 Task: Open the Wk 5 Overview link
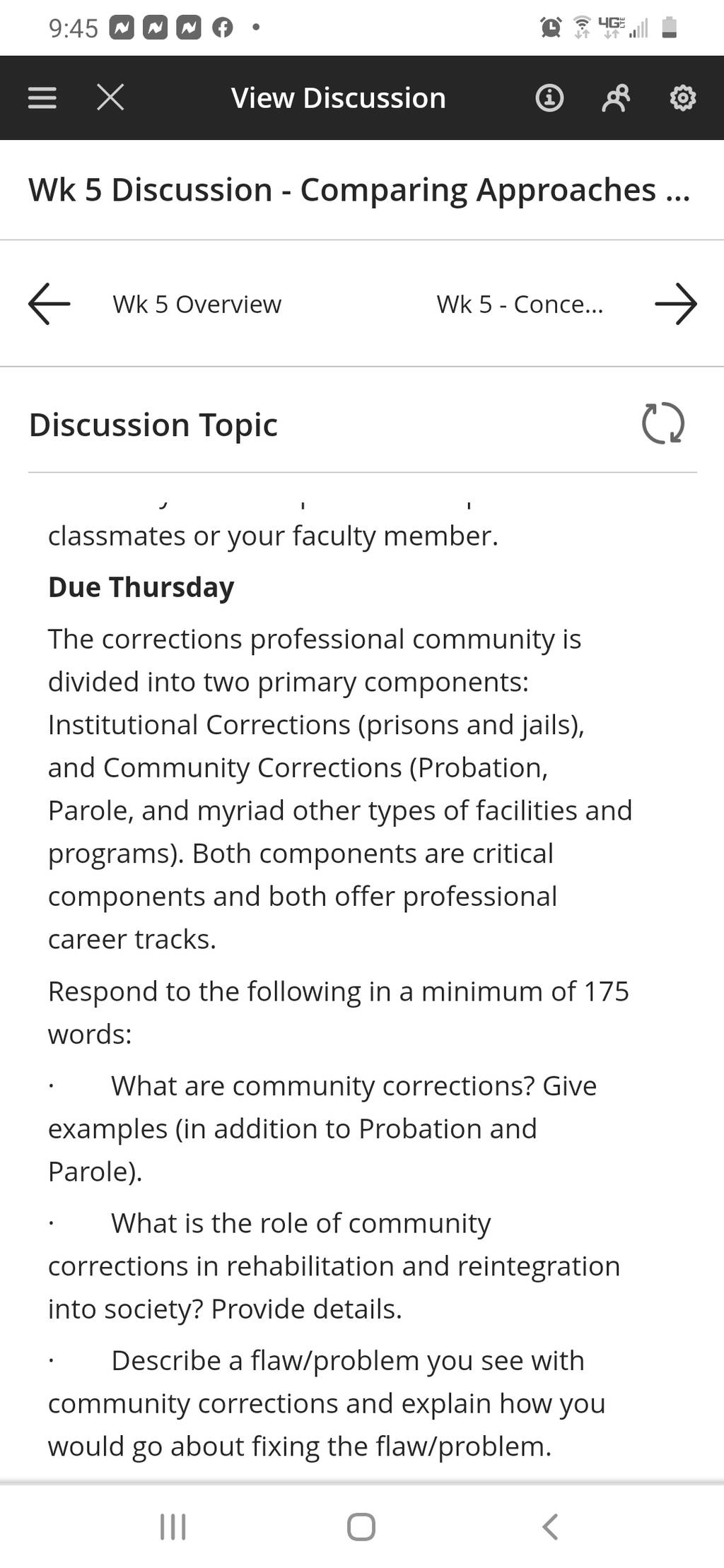tap(197, 304)
